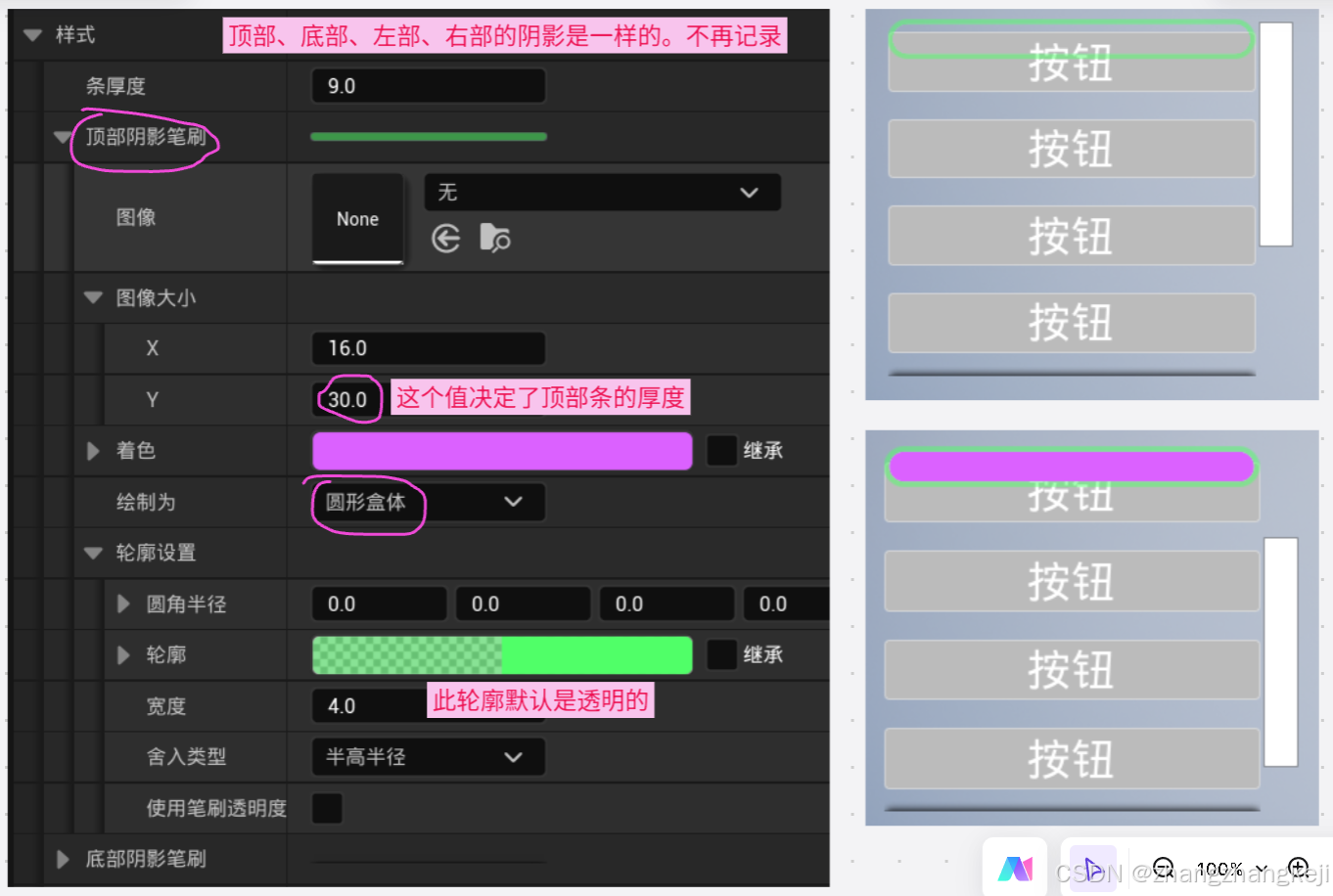Expand the 底部阴影笔刷 section
This screenshot has height=896, width=1333.
click(62, 859)
